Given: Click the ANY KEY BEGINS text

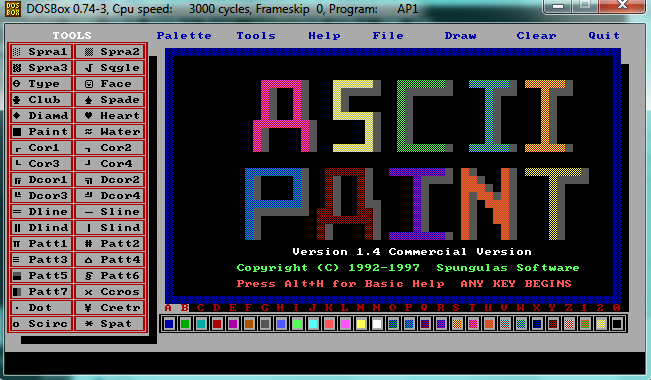Looking at the screenshot, I should [516, 284].
